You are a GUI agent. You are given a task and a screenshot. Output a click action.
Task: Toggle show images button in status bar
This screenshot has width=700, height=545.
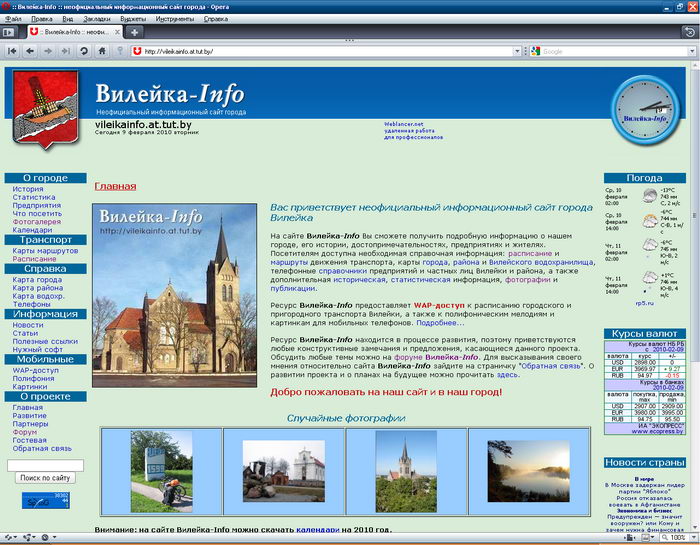click(646, 537)
